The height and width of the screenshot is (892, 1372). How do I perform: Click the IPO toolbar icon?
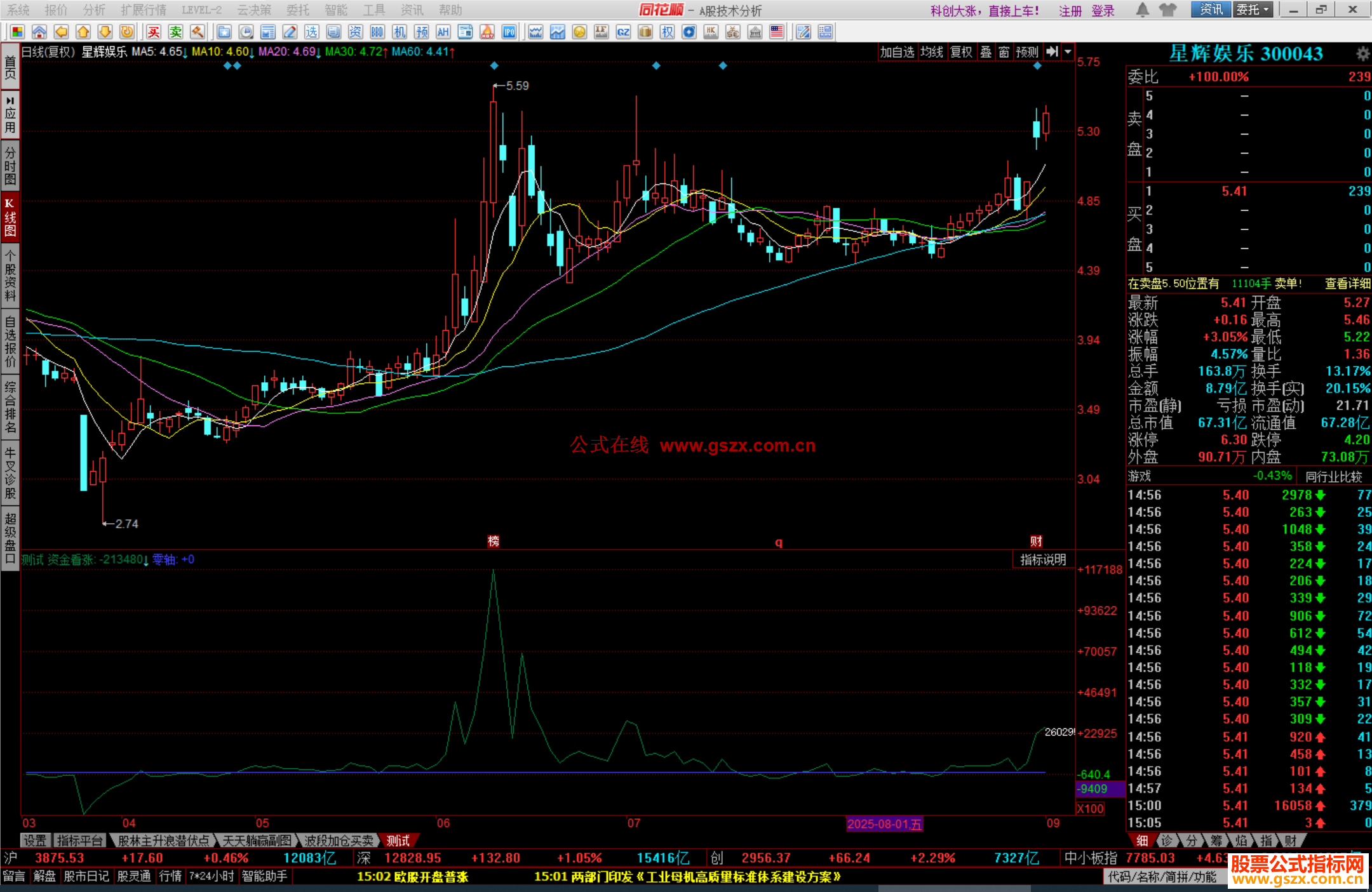509,32
